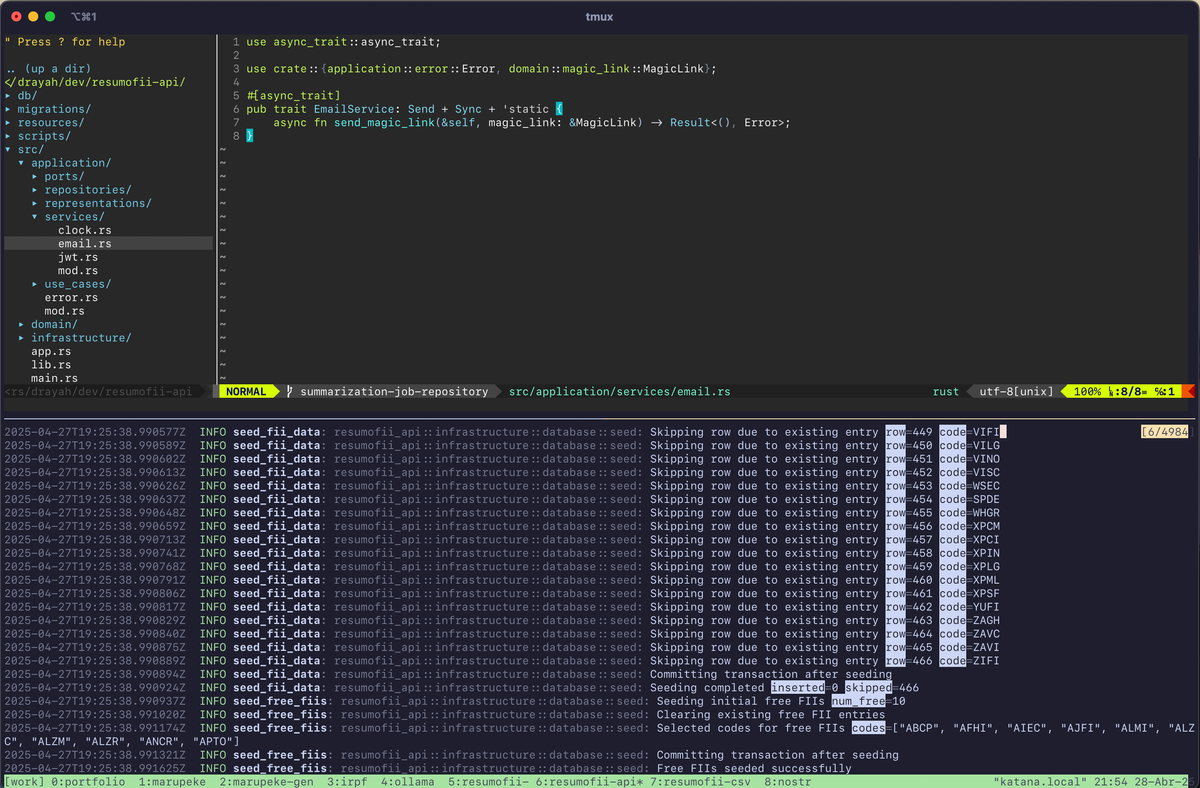This screenshot has height=788, width=1200.
Task: Click the "katana.local" hostname in status bar
Action: (x=1038, y=781)
